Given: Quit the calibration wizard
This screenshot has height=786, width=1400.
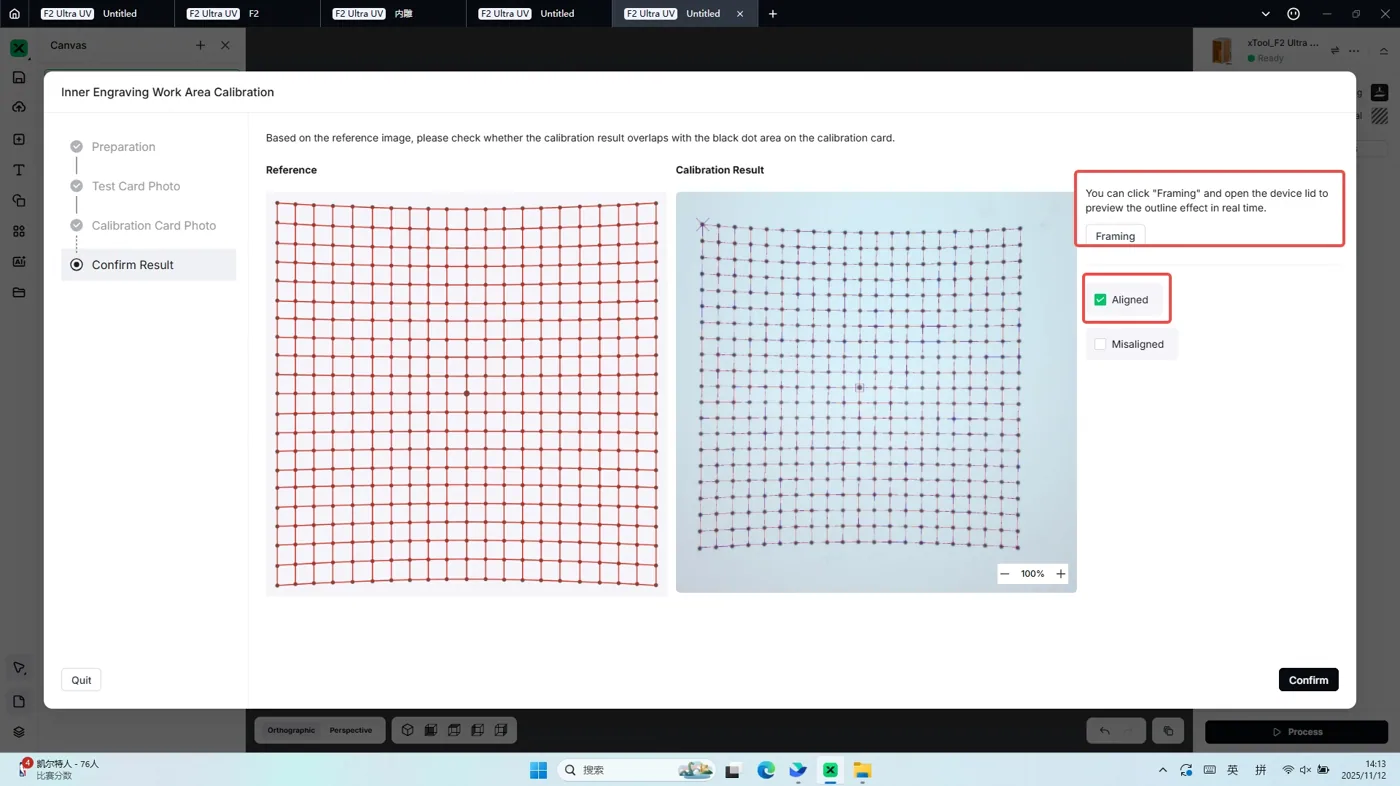Looking at the screenshot, I should [81, 680].
